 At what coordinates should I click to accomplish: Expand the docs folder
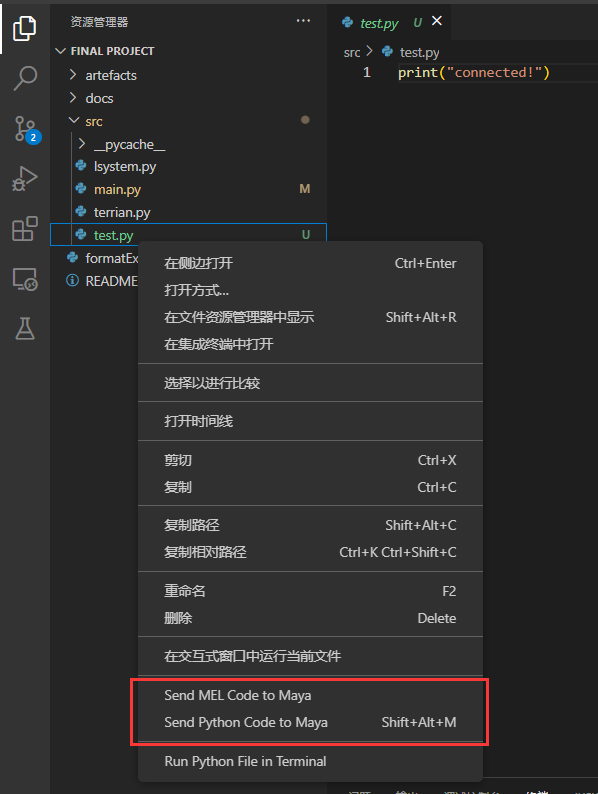tap(188, 98)
